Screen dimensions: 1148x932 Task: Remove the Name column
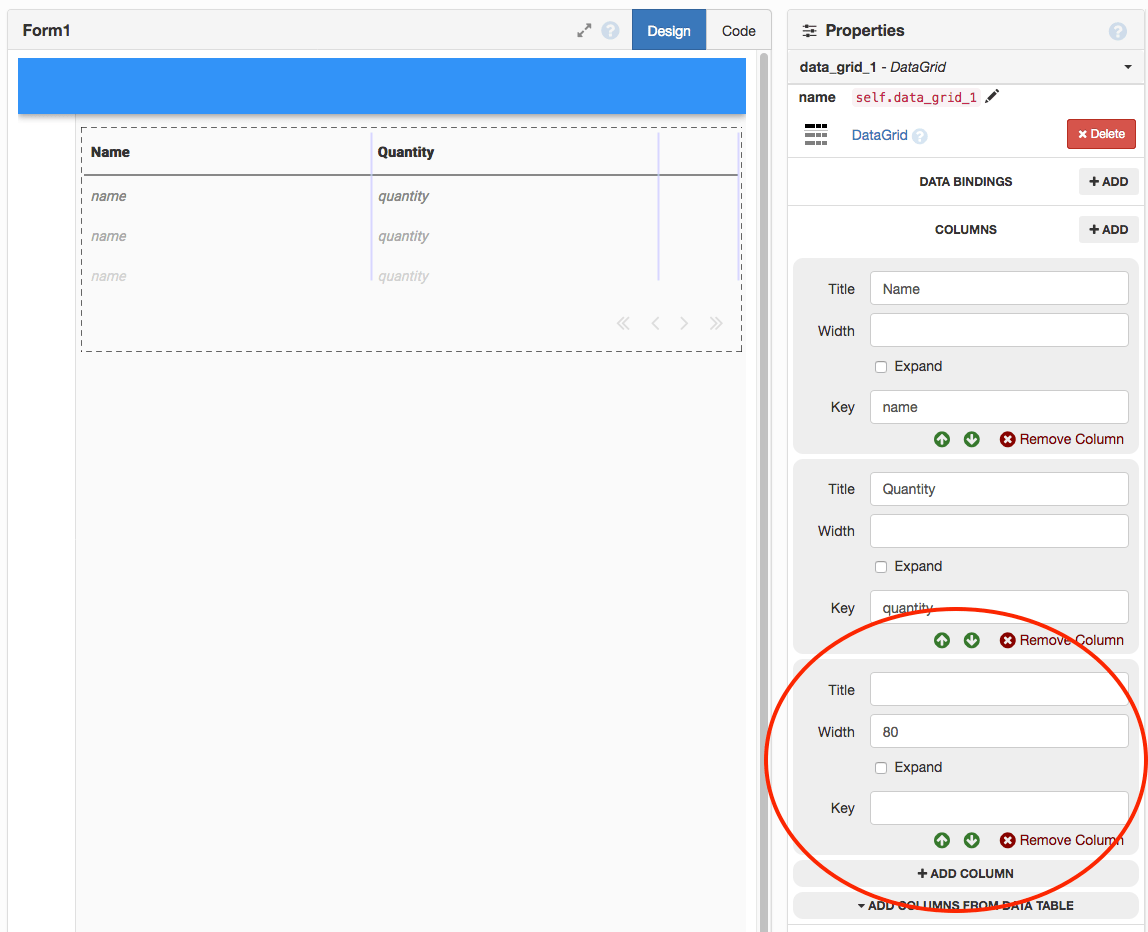[x=1062, y=439]
